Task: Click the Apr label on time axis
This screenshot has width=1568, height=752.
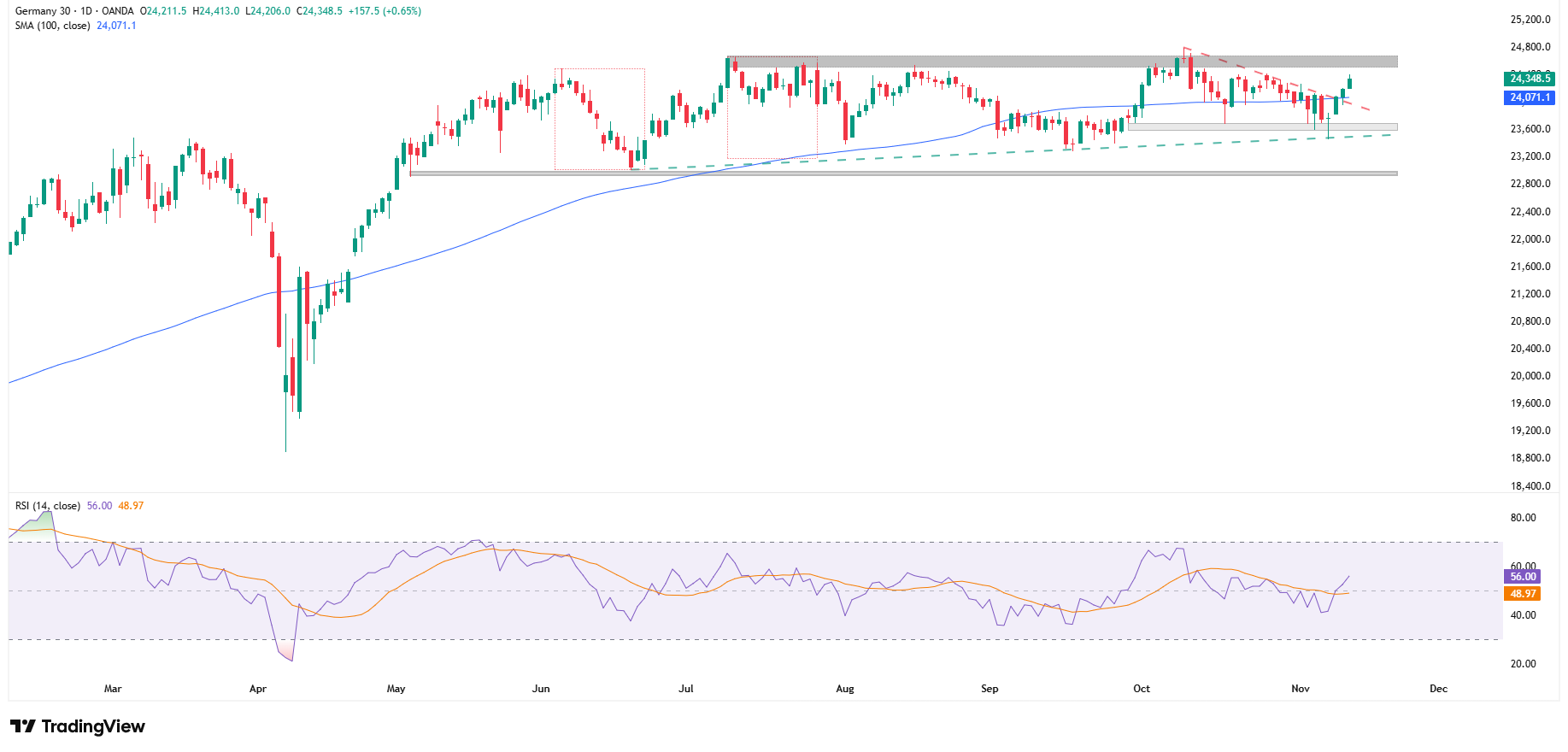Action: click(x=258, y=689)
